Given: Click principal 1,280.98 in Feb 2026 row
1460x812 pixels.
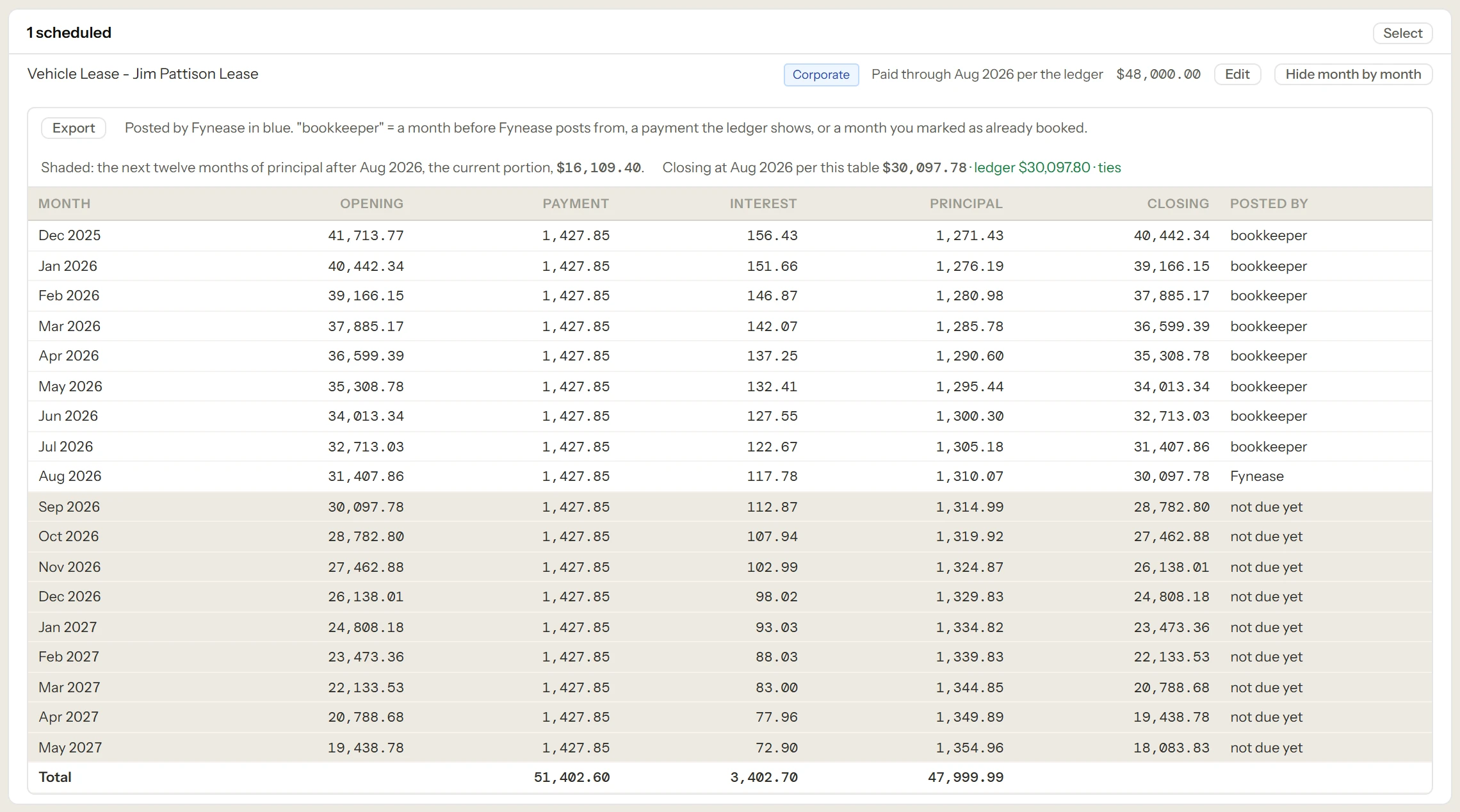Looking at the screenshot, I should click(969, 296).
